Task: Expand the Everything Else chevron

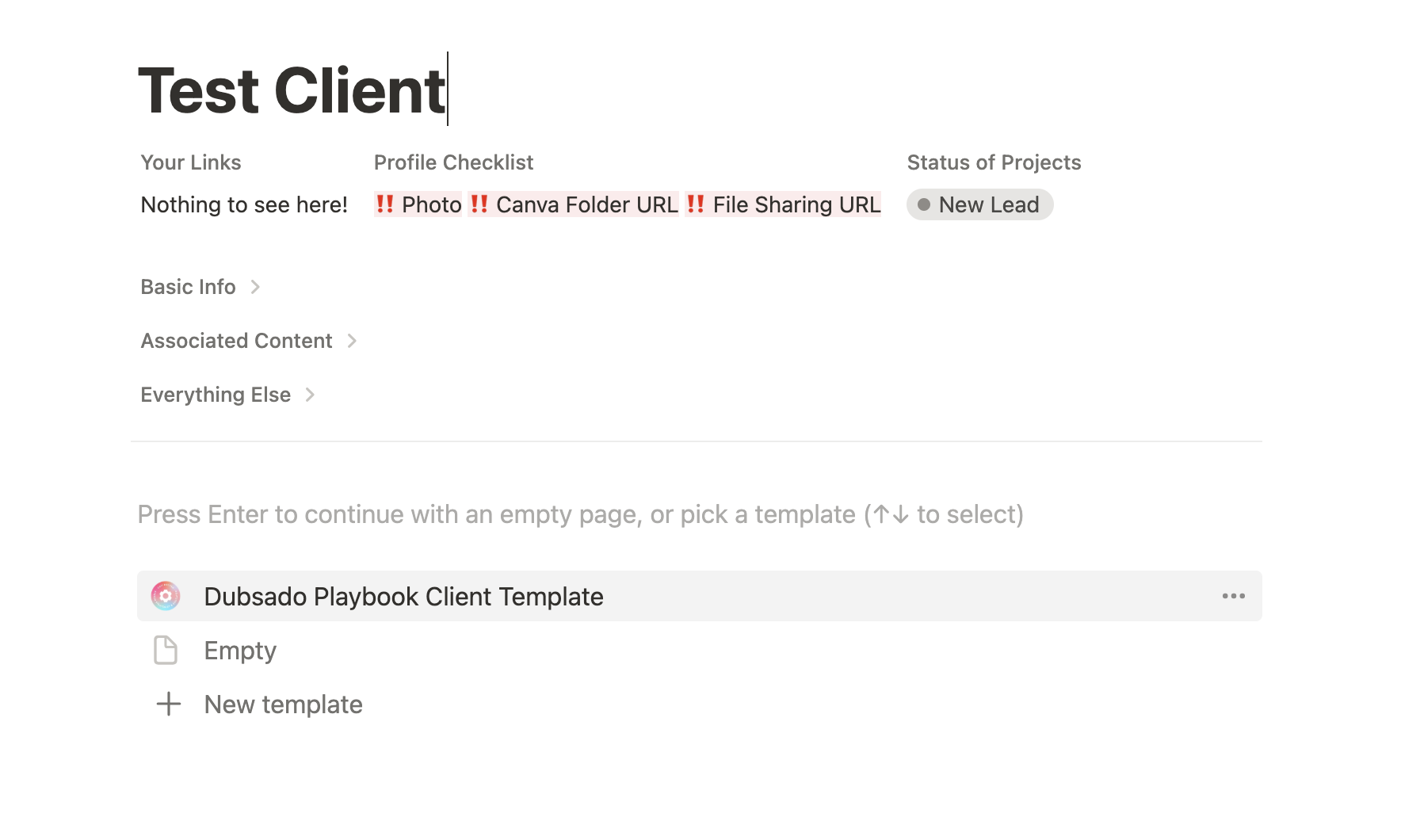Action: [310, 395]
